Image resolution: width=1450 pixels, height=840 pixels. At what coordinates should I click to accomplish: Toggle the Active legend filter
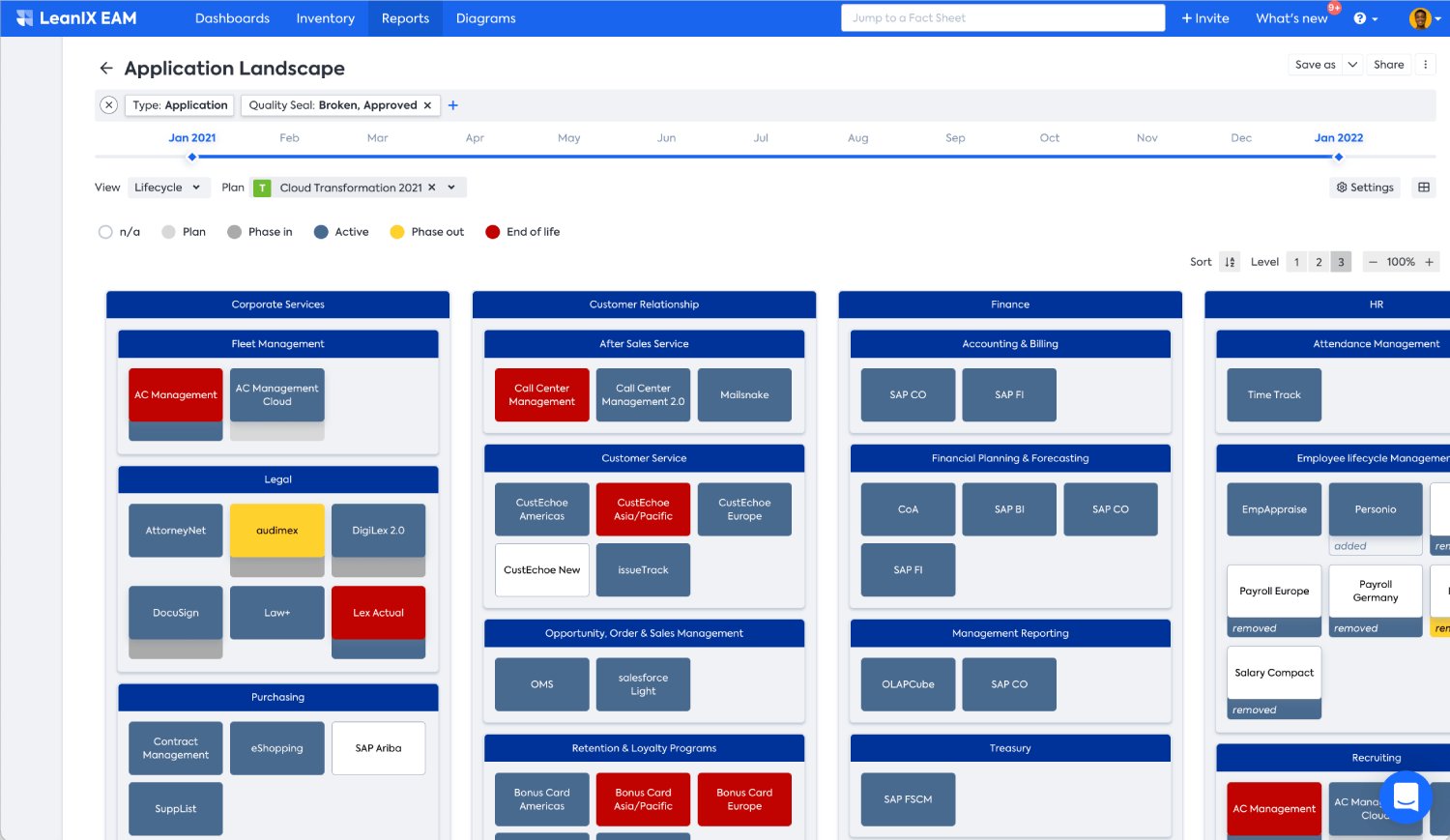pyautogui.click(x=341, y=232)
